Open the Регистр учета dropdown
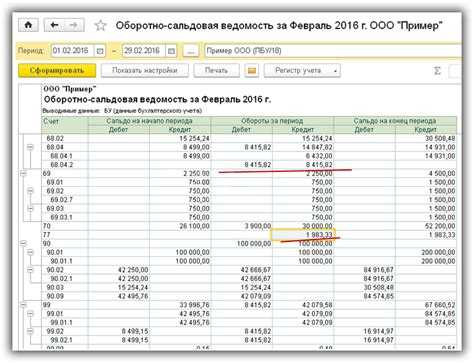Image resolution: width=474 pixels, height=363 pixels. point(302,71)
